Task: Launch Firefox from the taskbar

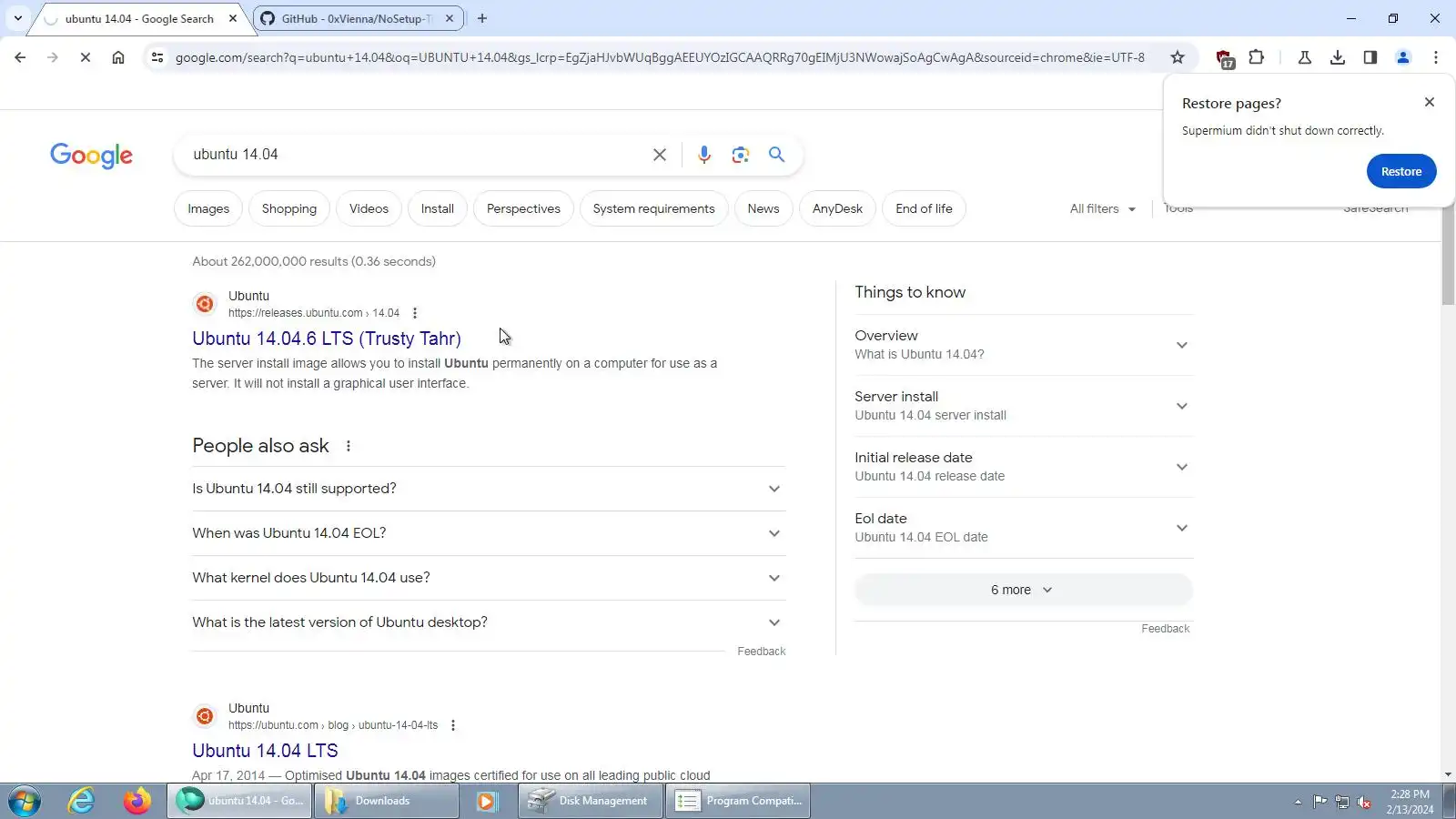Action: 137,801
